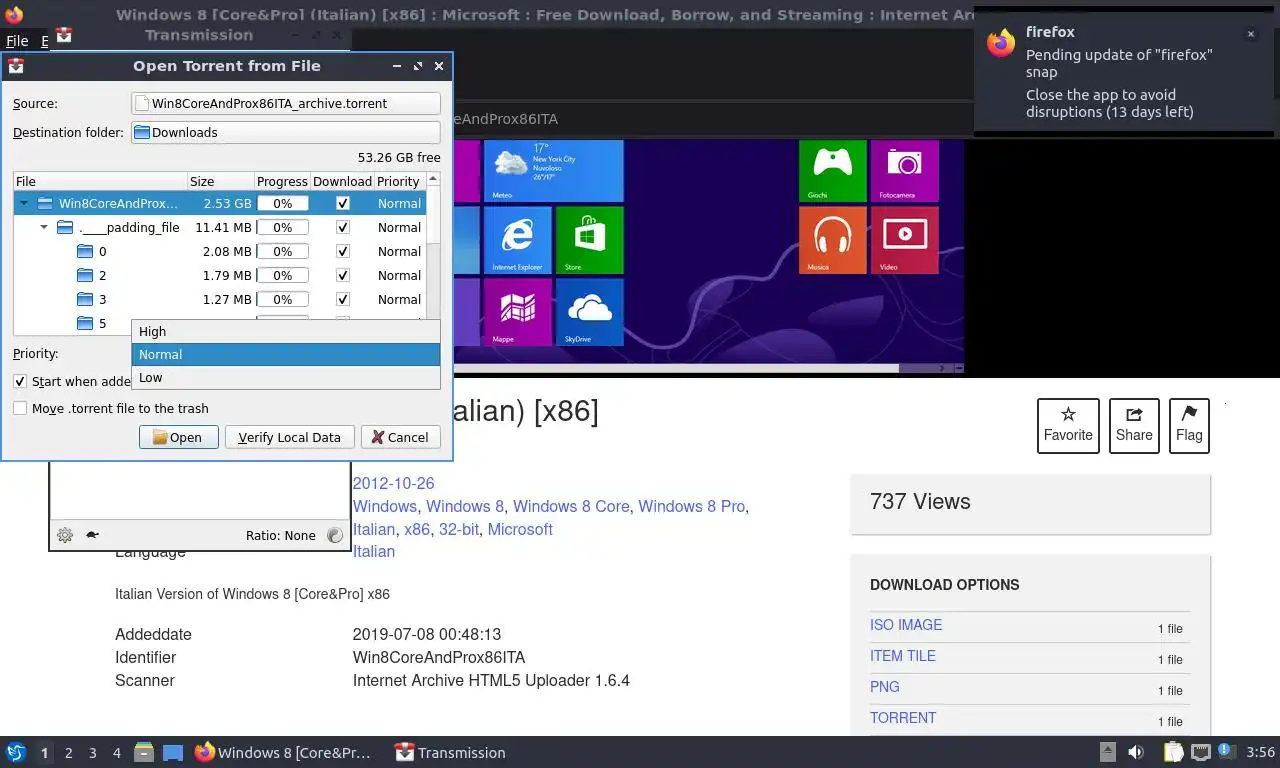Open the Lubuntu start menu icon
This screenshot has height=768, width=1280.
pos(15,752)
